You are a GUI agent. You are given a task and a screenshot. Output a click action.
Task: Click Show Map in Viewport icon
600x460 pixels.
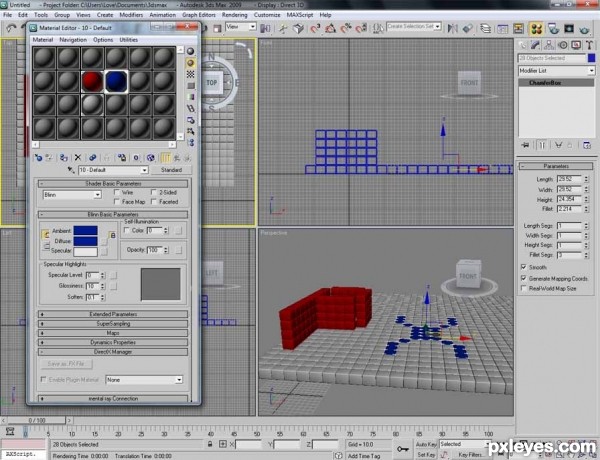point(151,158)
